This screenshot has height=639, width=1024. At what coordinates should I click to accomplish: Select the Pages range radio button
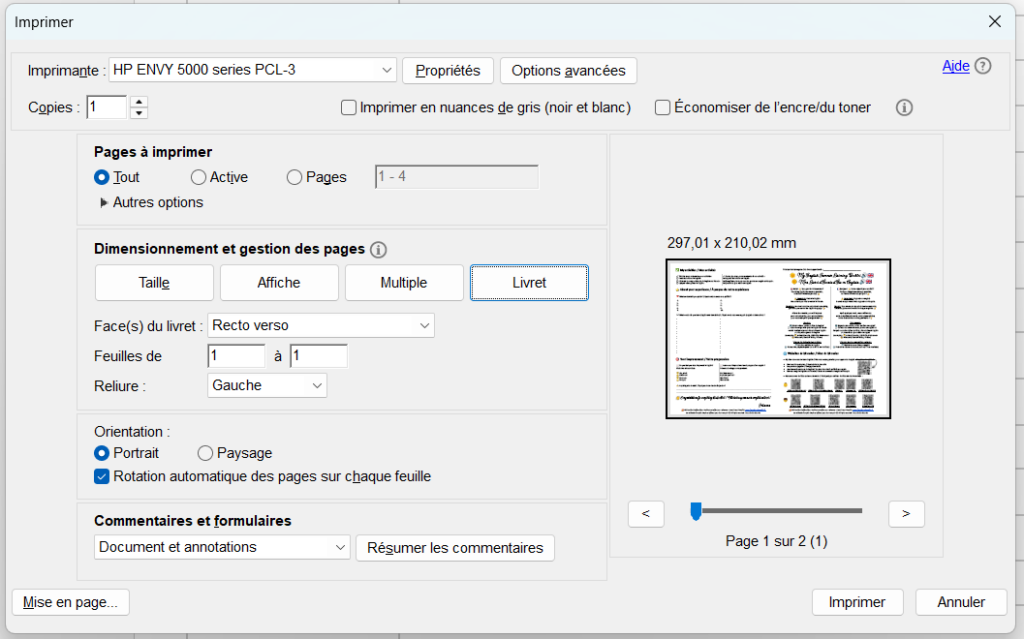[295, 177]
